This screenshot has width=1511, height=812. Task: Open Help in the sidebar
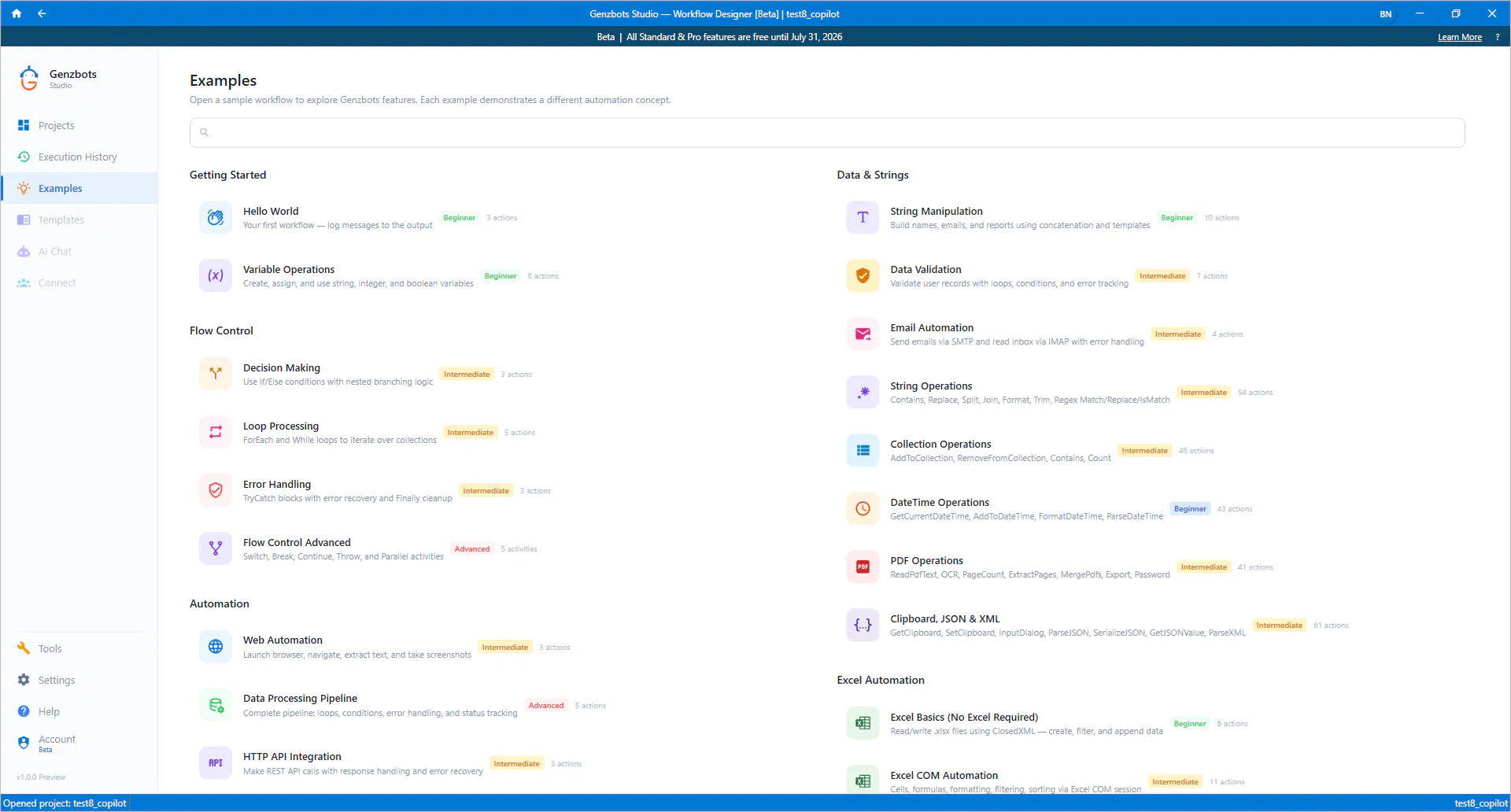pyautogui.click(x=79, y=711)
